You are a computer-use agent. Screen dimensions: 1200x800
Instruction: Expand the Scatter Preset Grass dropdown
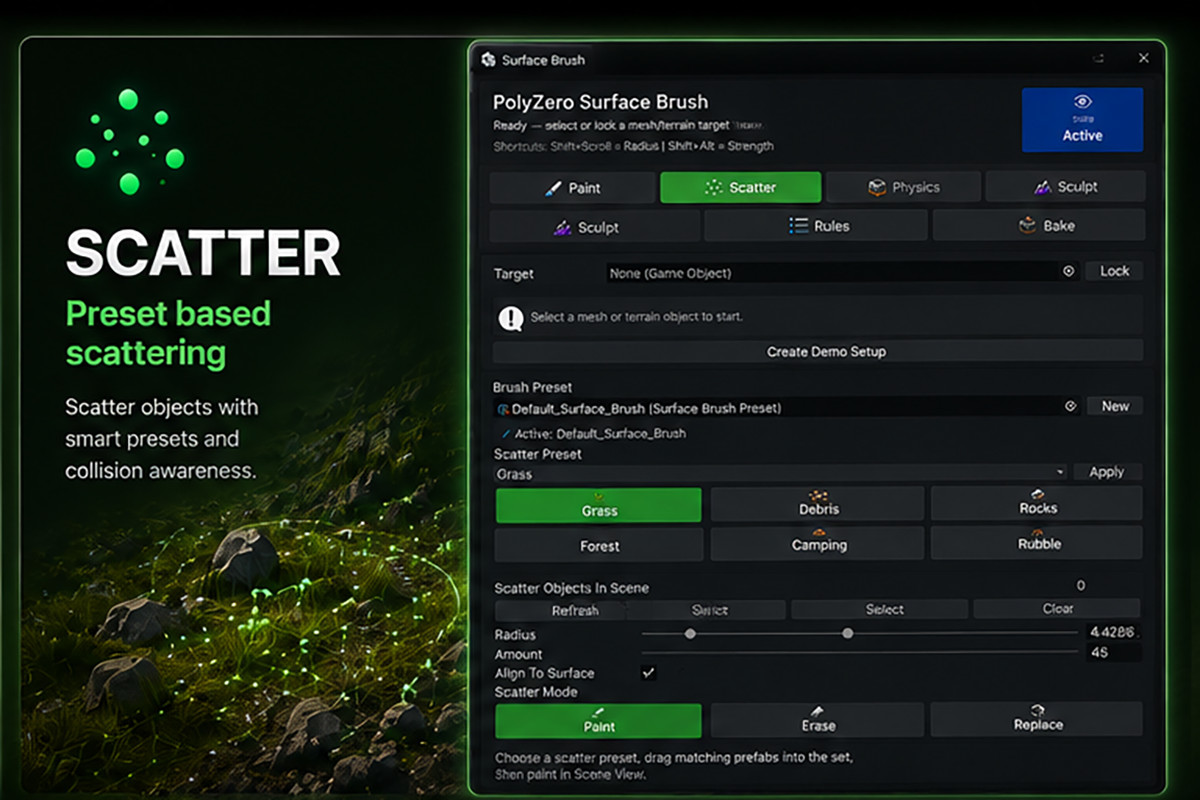(781, 473)
